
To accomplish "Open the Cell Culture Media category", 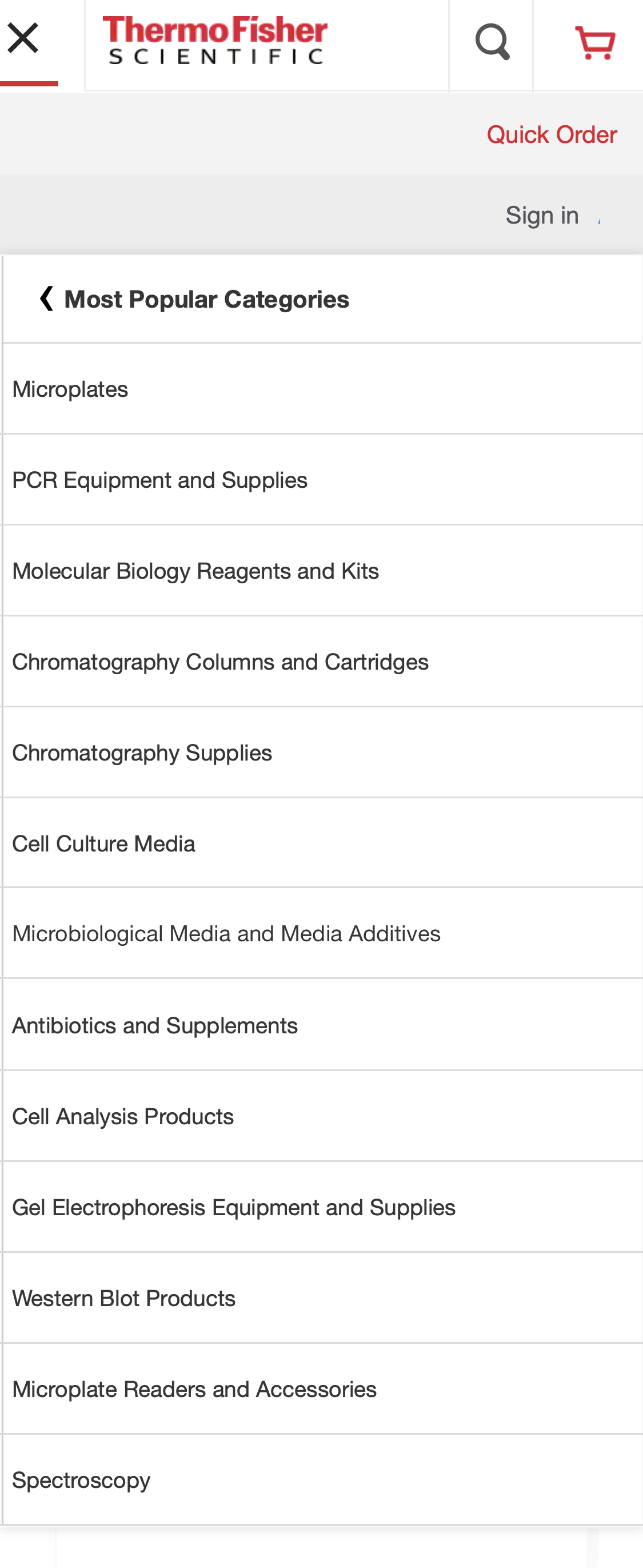I will tap(103, 843).
